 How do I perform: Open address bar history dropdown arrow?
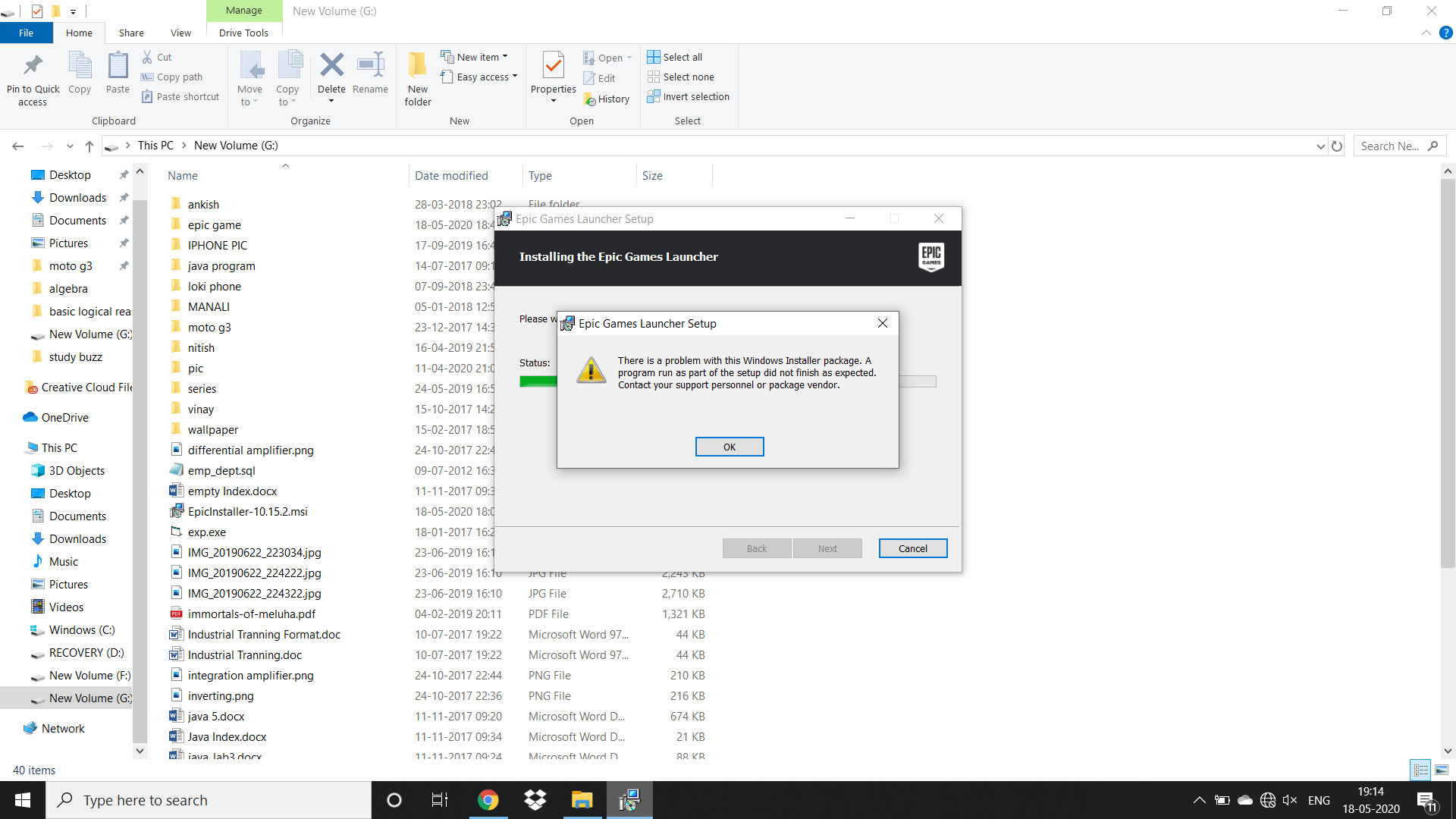tap(1320, 146)
